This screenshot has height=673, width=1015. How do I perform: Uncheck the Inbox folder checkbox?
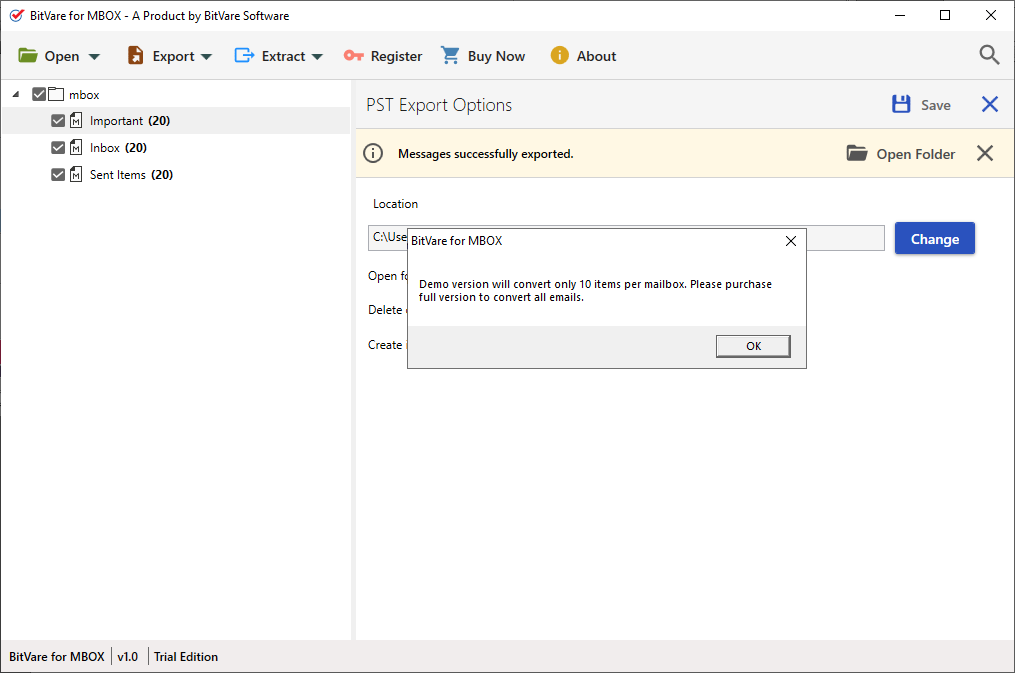coord(58,148)
